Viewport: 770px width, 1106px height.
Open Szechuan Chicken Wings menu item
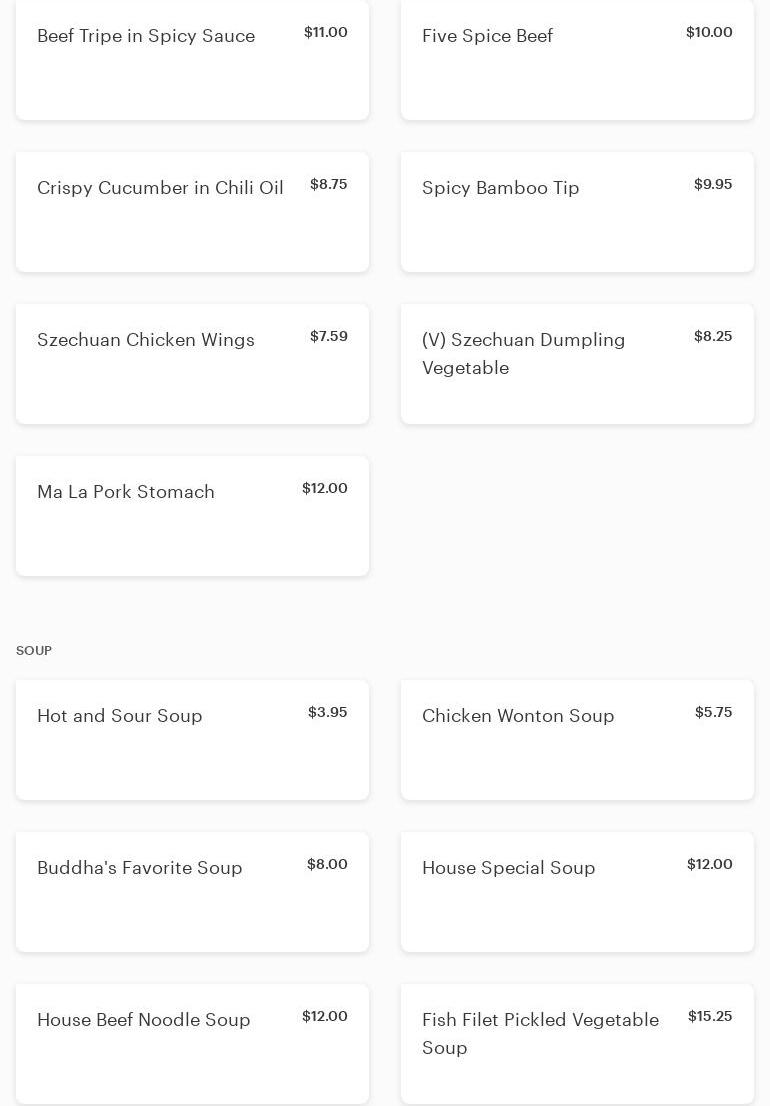192,364
